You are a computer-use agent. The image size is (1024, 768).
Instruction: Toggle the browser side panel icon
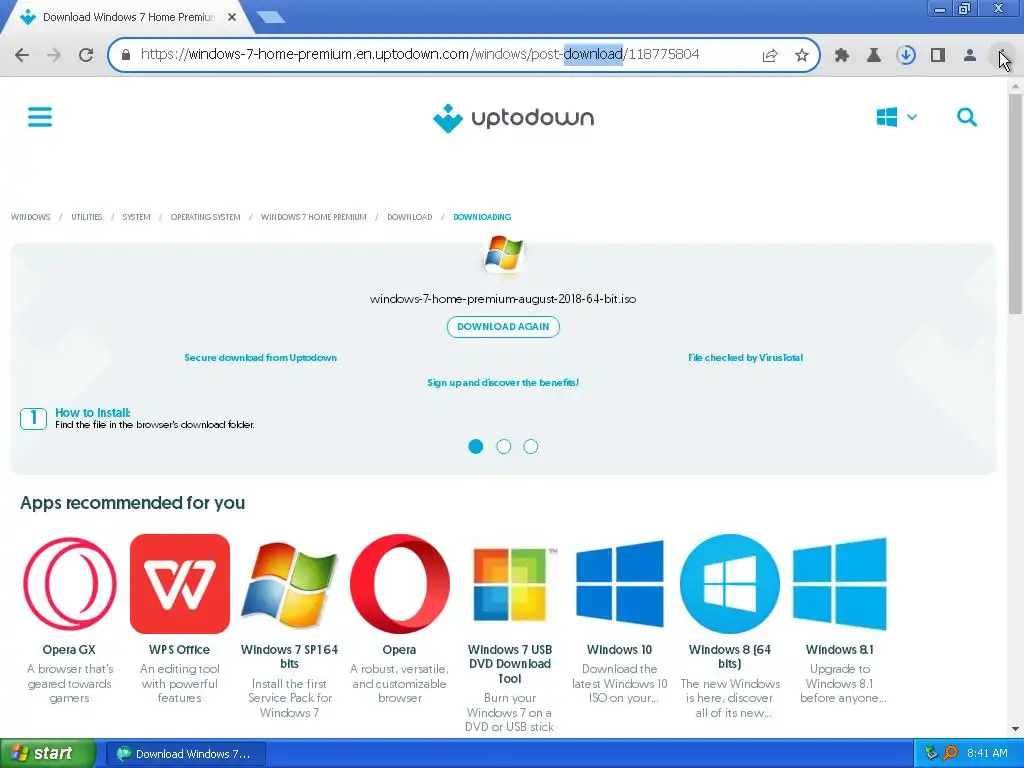click(x=938, y=56)
